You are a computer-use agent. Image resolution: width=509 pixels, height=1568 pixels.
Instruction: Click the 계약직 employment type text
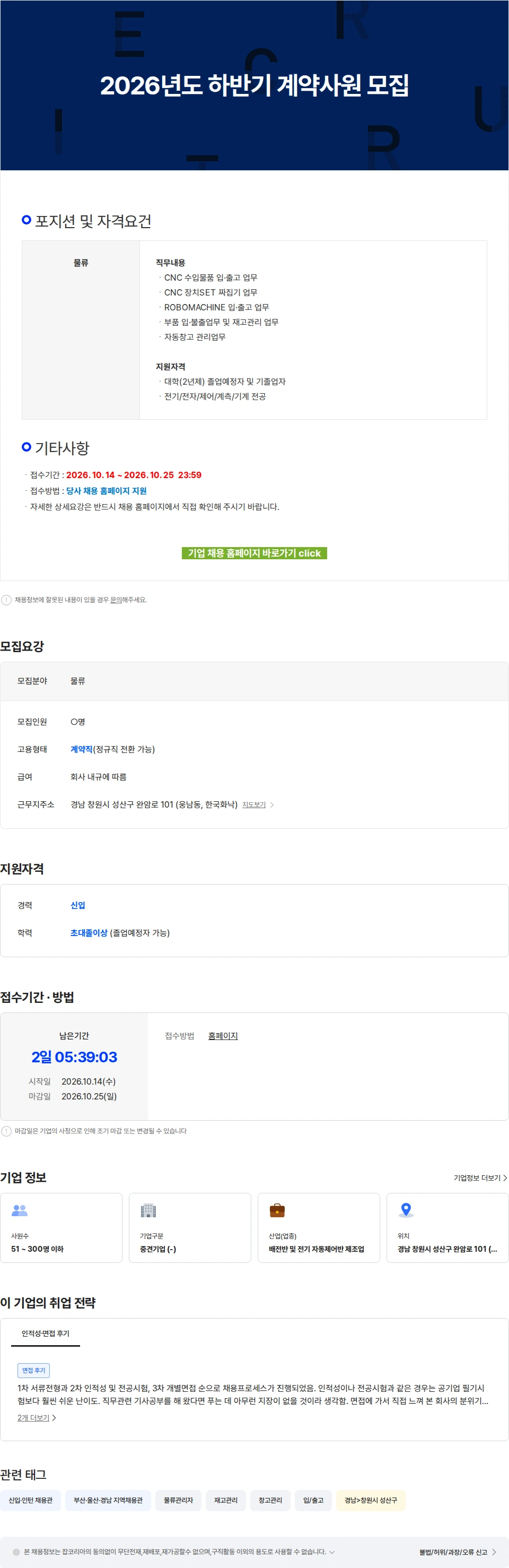[x=82, y=749]
